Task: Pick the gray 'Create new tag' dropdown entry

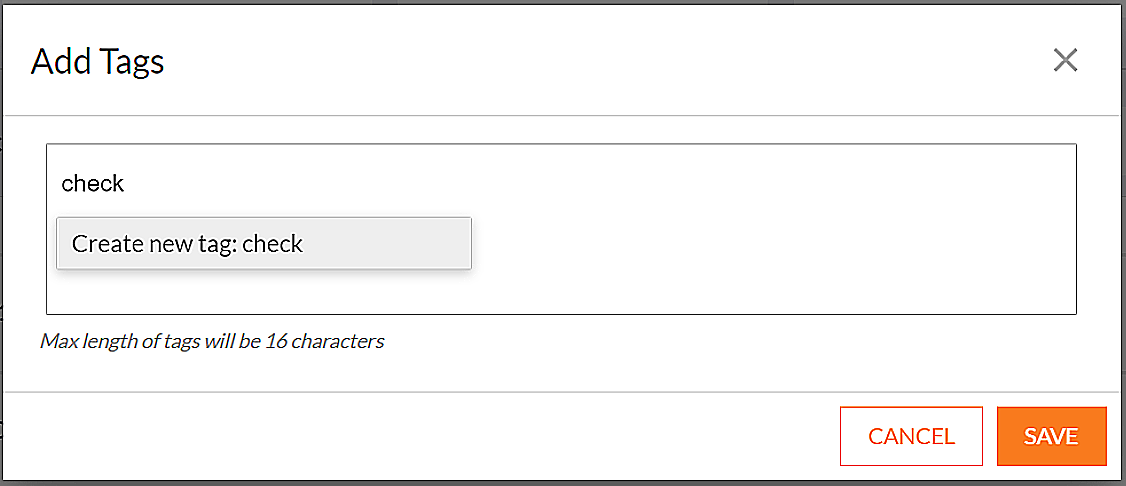Action: click(x=264, y=243)
